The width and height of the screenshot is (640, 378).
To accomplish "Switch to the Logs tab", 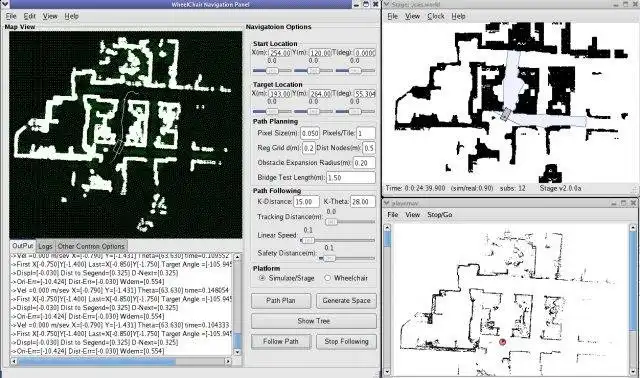I will click(45, 246).
